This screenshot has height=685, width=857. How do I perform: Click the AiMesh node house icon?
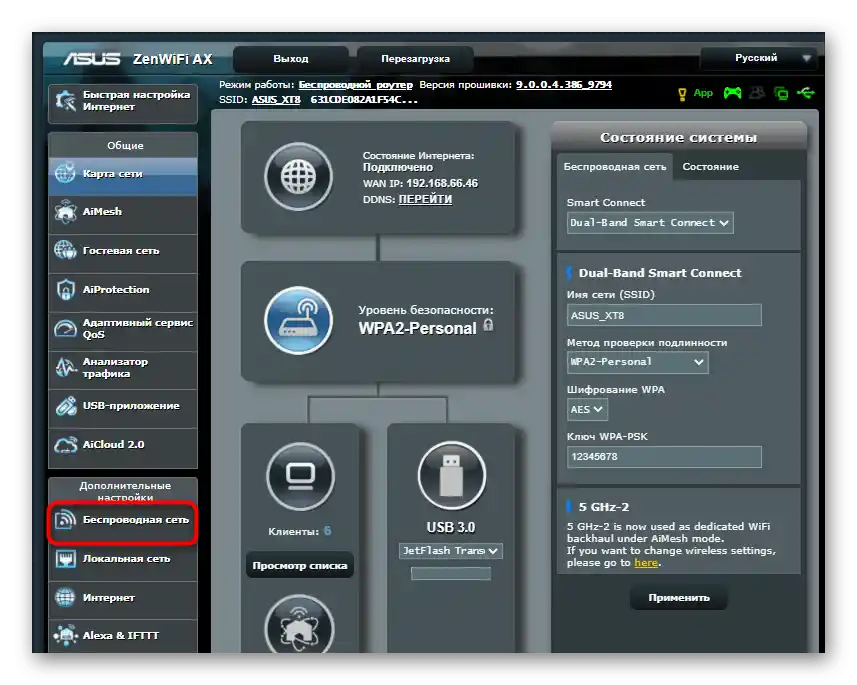[300, 626]
